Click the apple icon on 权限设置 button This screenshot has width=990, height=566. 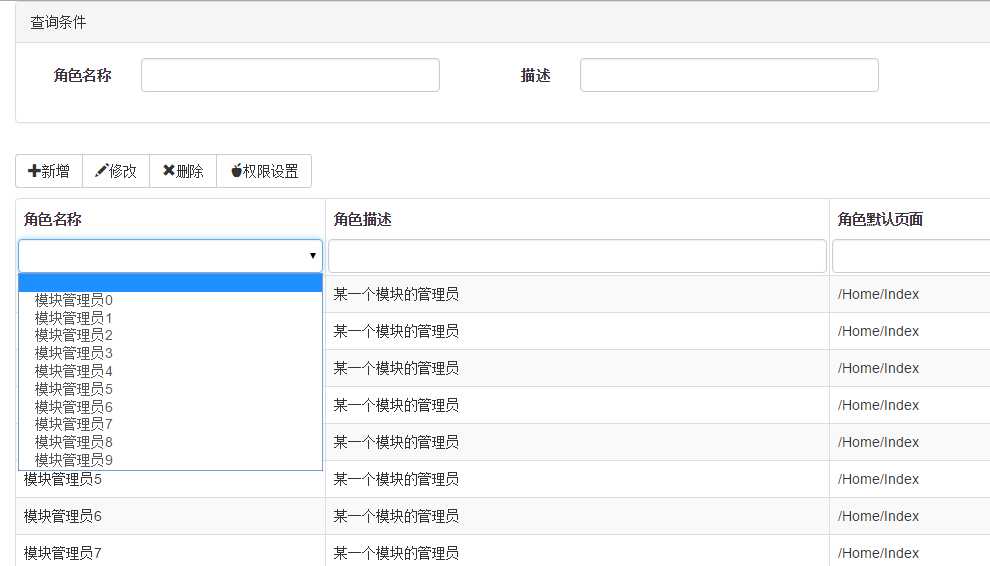pyautogui.click(x=236, y=171)
